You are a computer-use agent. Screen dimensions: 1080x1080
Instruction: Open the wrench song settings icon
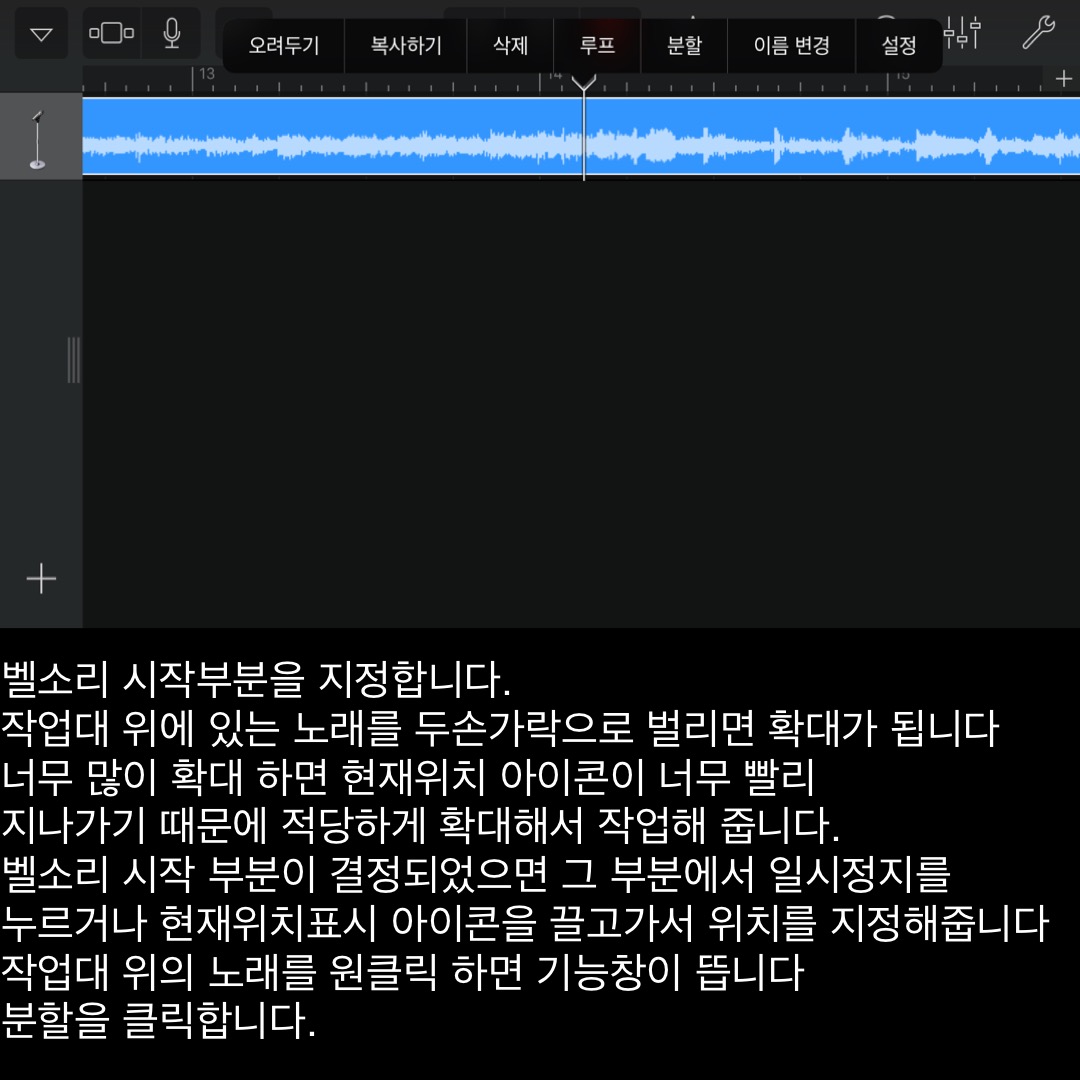click(1039, 33)
